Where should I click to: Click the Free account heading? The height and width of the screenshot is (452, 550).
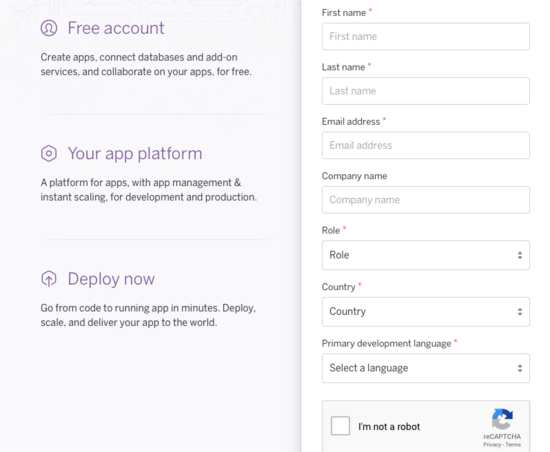pos(116,28)
